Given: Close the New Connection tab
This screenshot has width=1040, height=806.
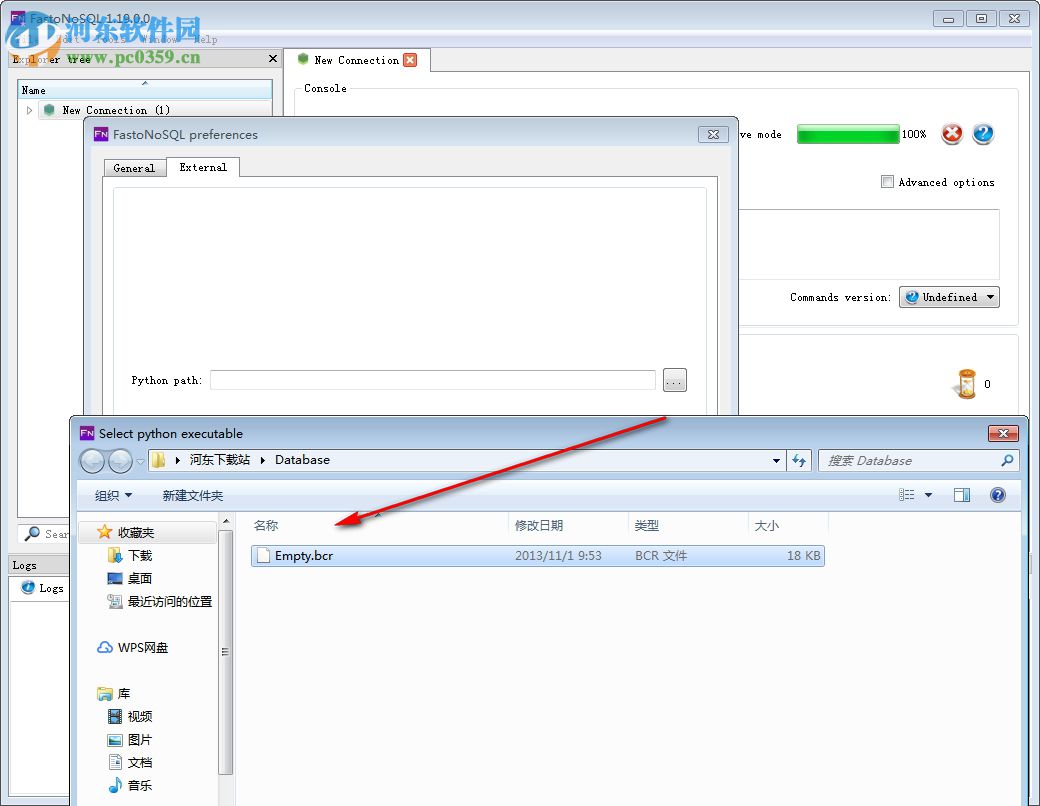Looking at the screenshot, I should [x=411, y=60].
